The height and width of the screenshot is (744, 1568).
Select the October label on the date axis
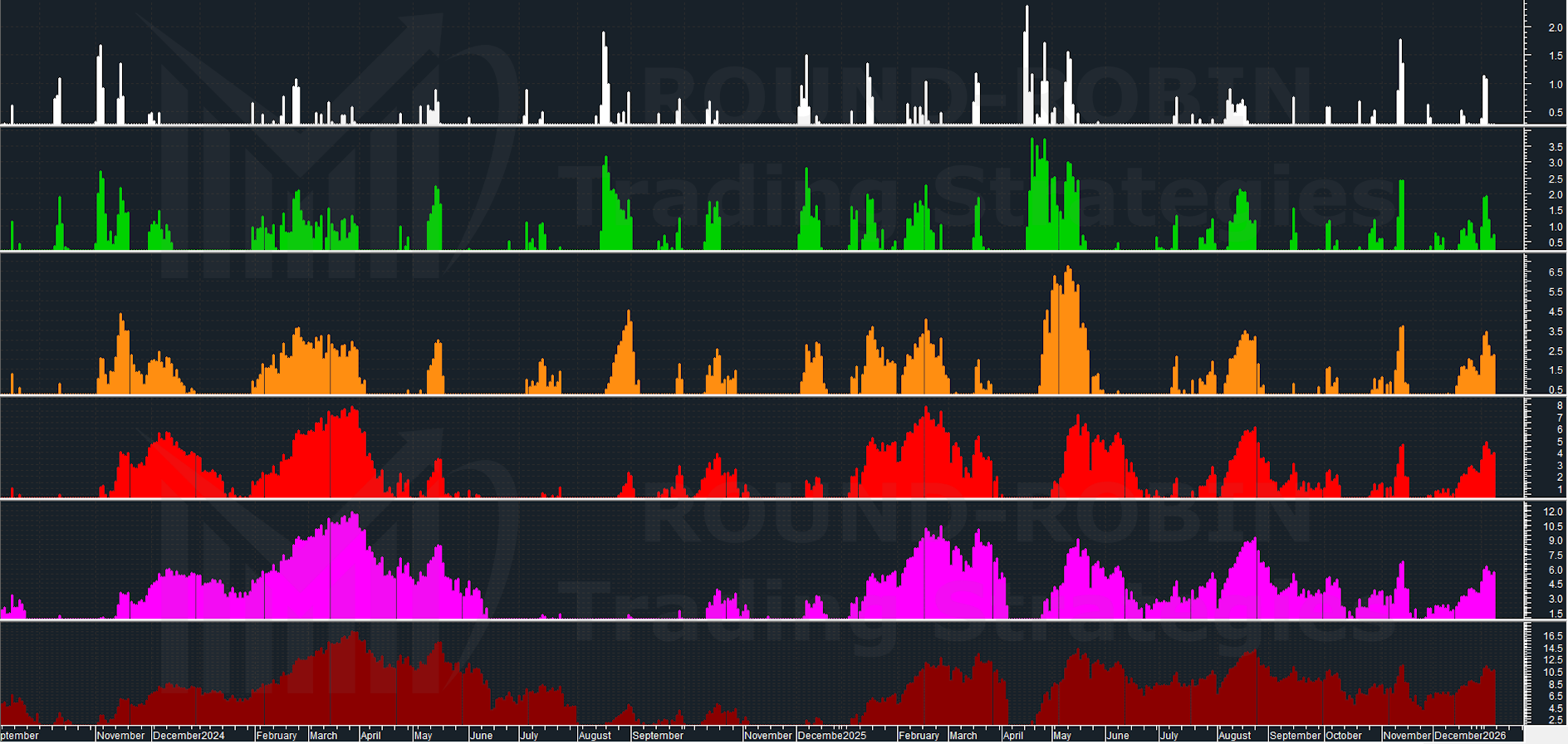pos(1343,736)
